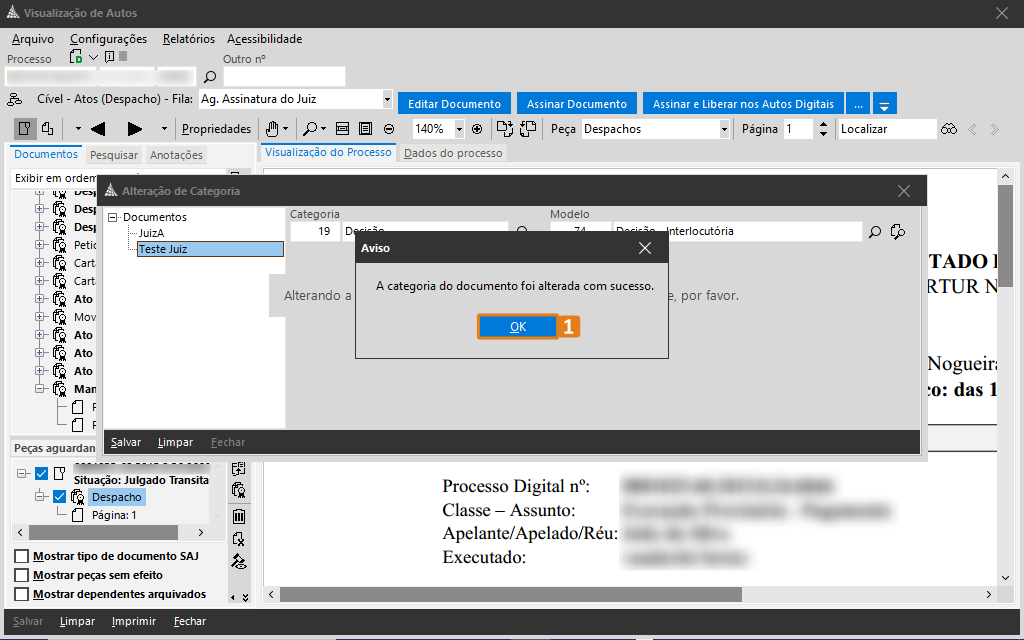Enable Mostrar tipo de documento SAJ
Screen dimensions: 1024x640
pyautogui.click(x=21, y=557)
